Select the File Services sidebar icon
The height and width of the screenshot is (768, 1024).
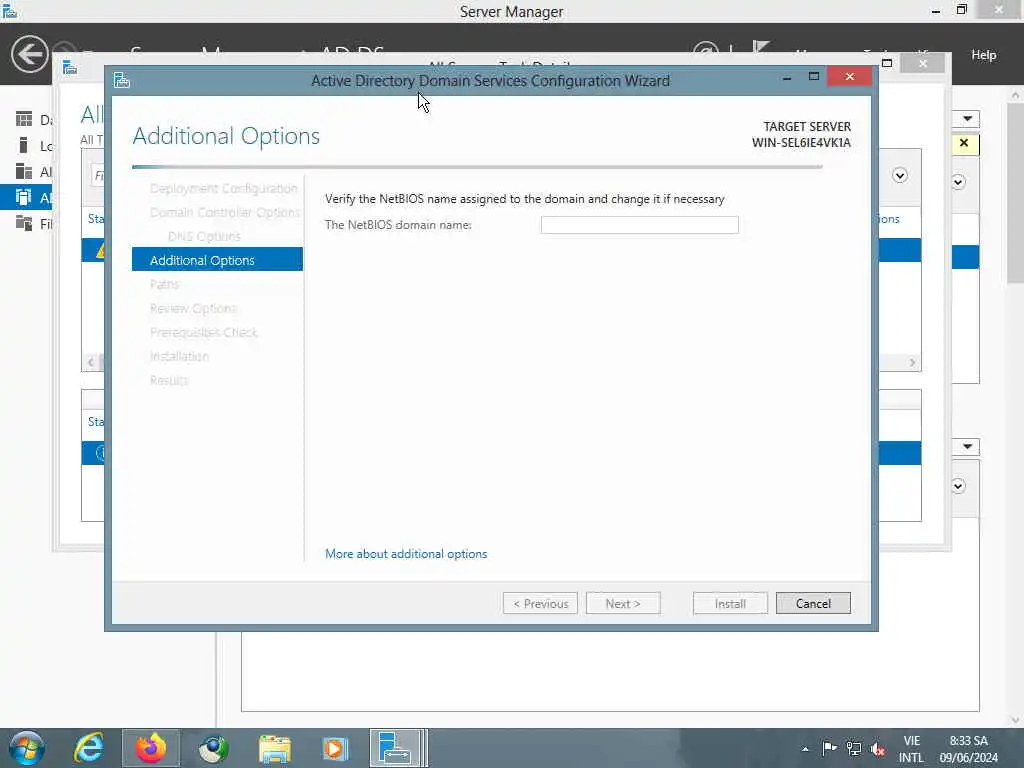click(x=24, y=223)
